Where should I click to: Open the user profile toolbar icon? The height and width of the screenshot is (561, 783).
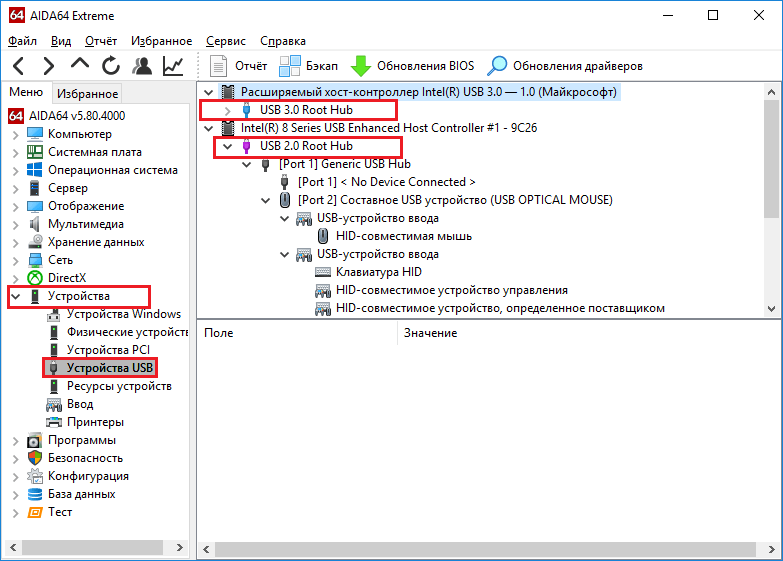coord(142,66)
